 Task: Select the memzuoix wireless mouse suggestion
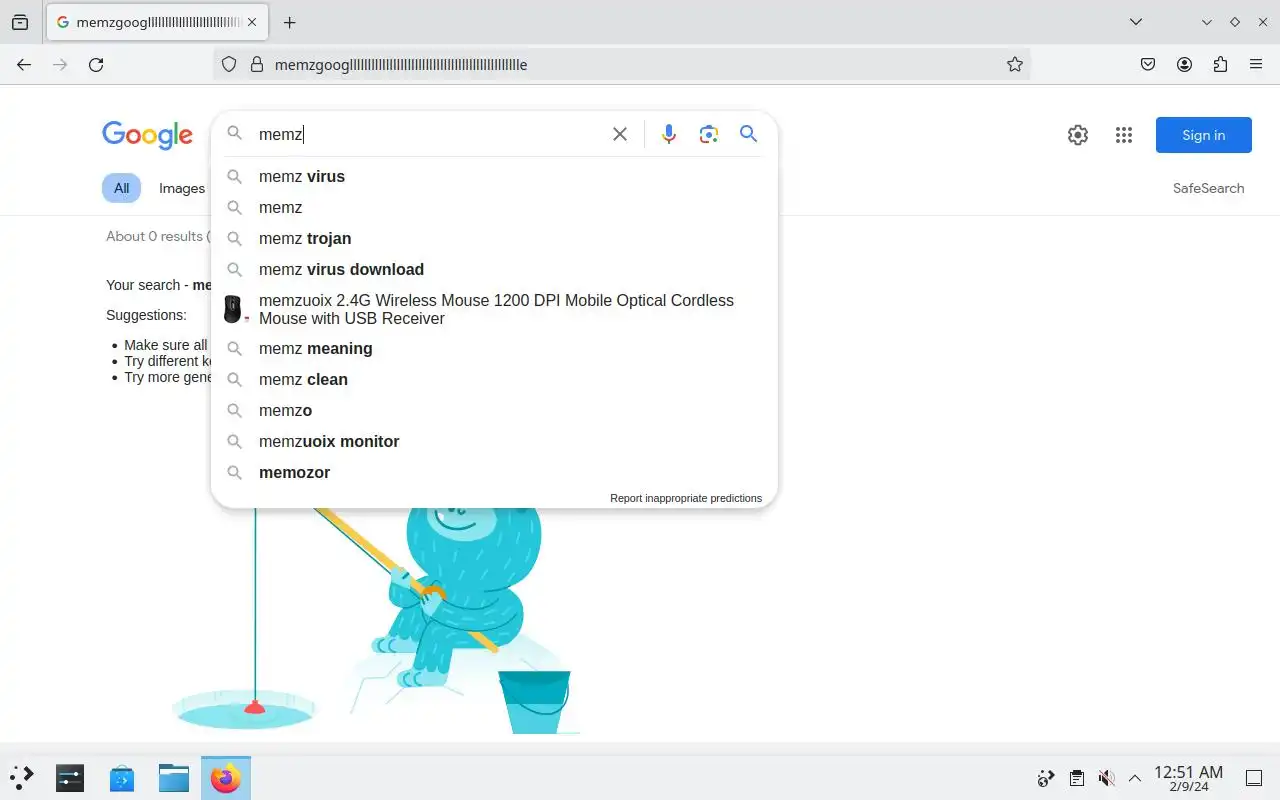(494, 309)
